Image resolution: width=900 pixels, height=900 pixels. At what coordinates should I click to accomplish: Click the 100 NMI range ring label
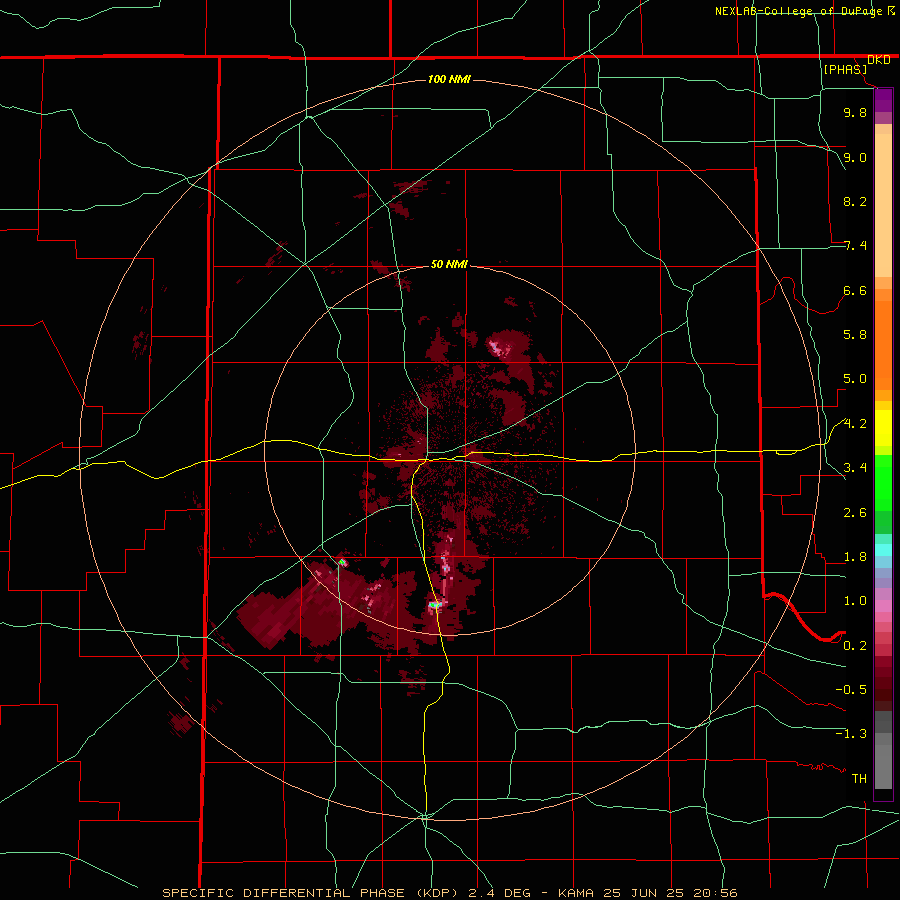(449, 79)
